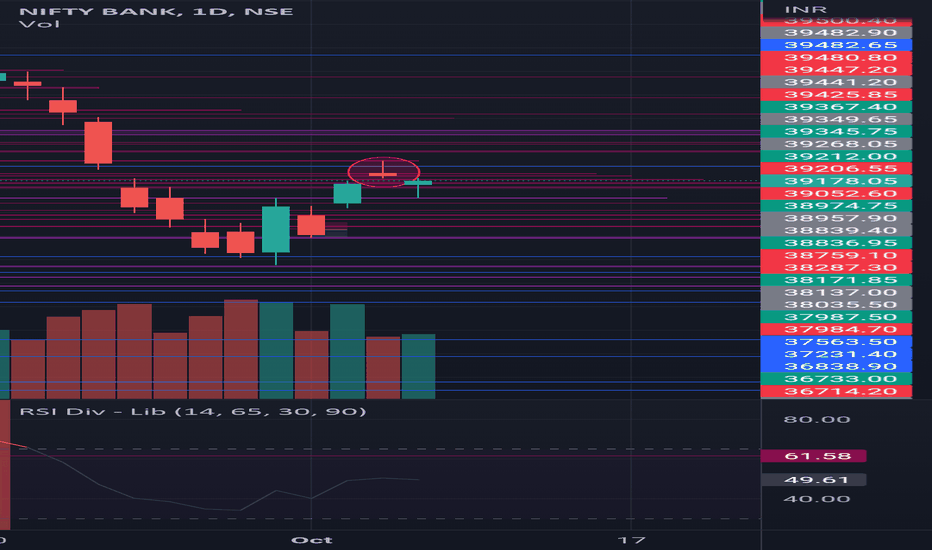Select the 39212.00 price label

point(836,156)
